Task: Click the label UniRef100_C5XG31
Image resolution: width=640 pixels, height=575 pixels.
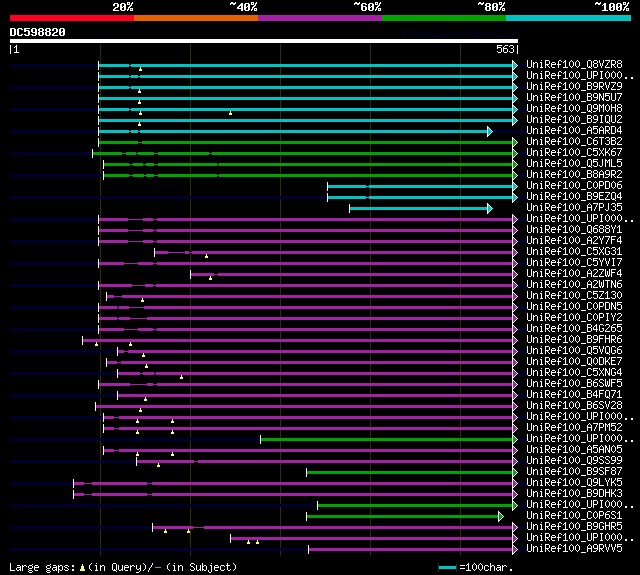Action: pos(574,252)
